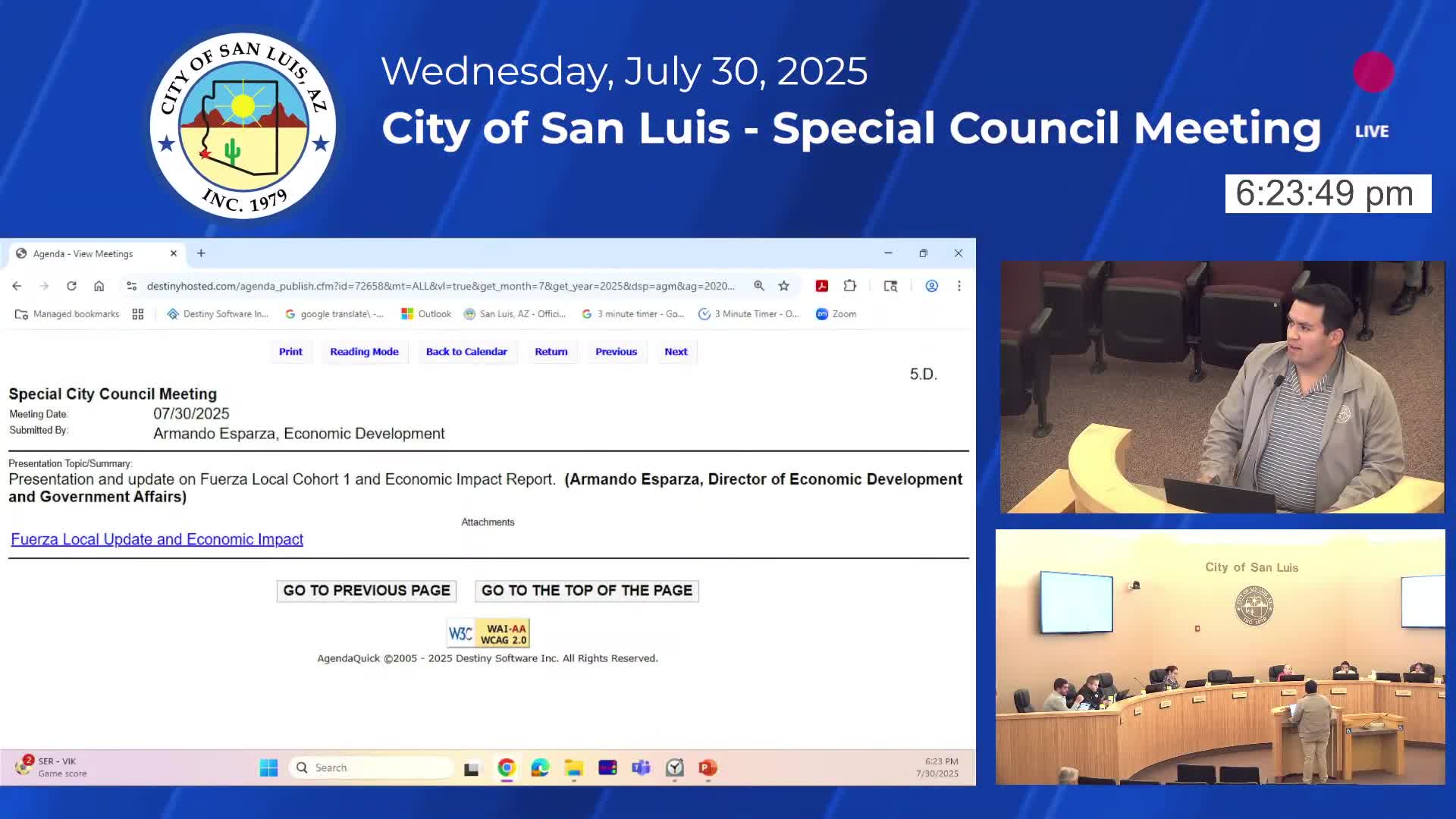The image size is (1456, 819).
Task: Open PowerPoint from the taskbar
Action: (x=708, y=767)
